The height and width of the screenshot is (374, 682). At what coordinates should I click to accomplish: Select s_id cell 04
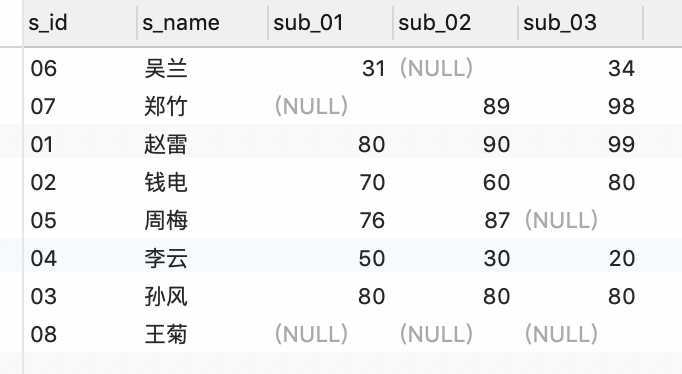point(43,258)
